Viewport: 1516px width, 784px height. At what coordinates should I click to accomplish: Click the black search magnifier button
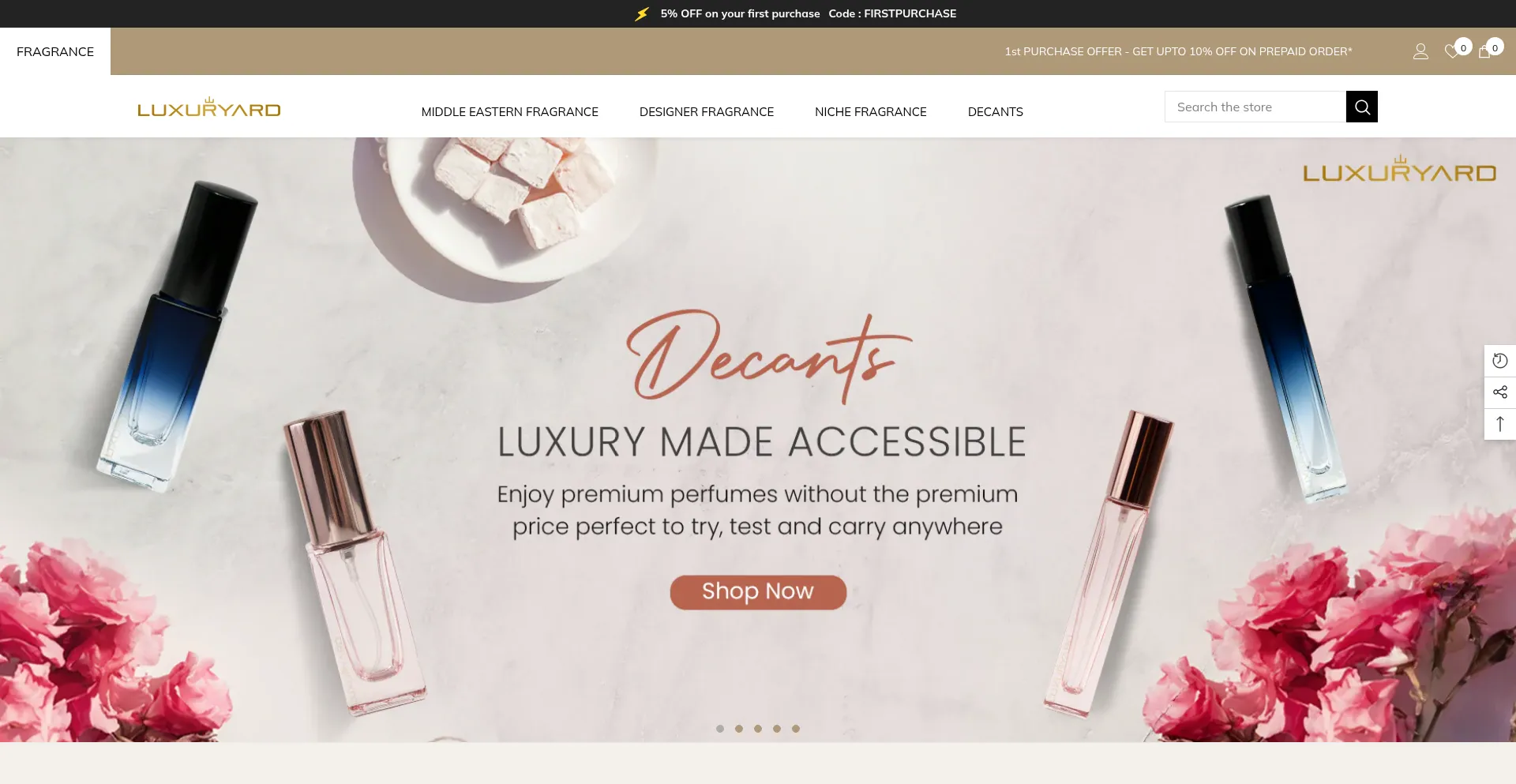pyautogui.click(x=1362, y=107)
